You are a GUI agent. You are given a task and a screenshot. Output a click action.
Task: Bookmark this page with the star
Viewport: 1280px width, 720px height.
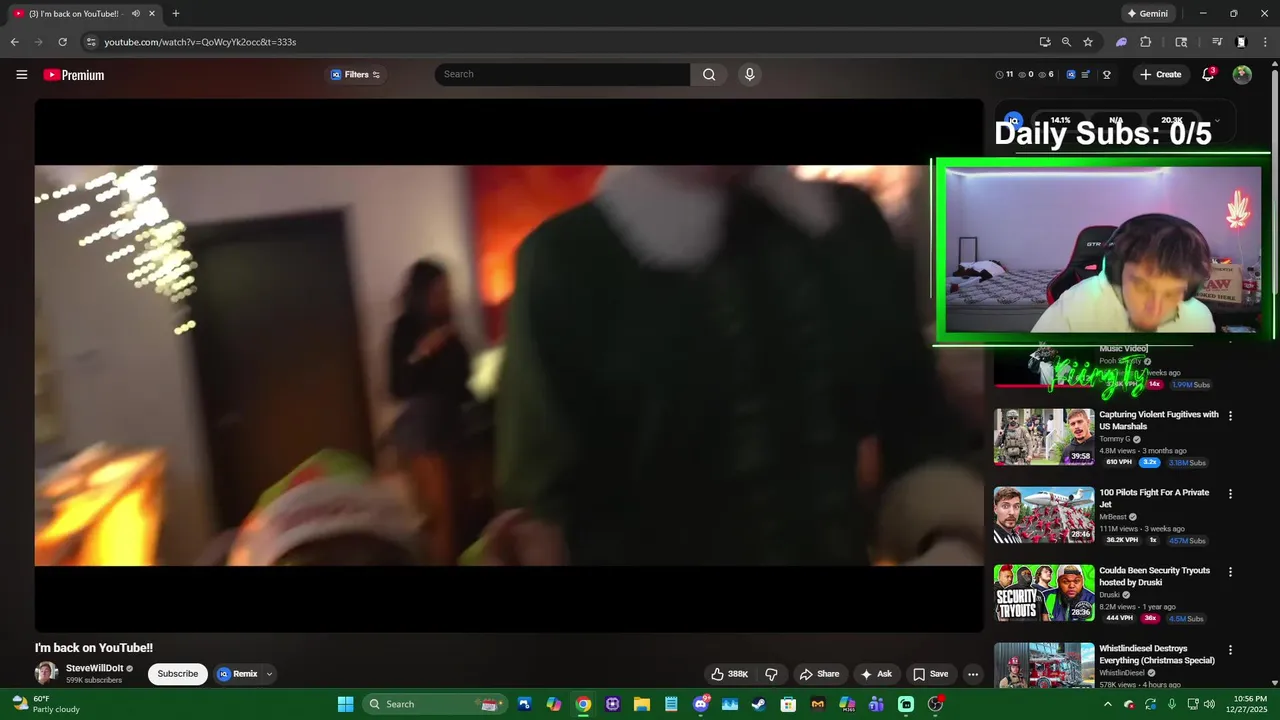pos(1088,42)
